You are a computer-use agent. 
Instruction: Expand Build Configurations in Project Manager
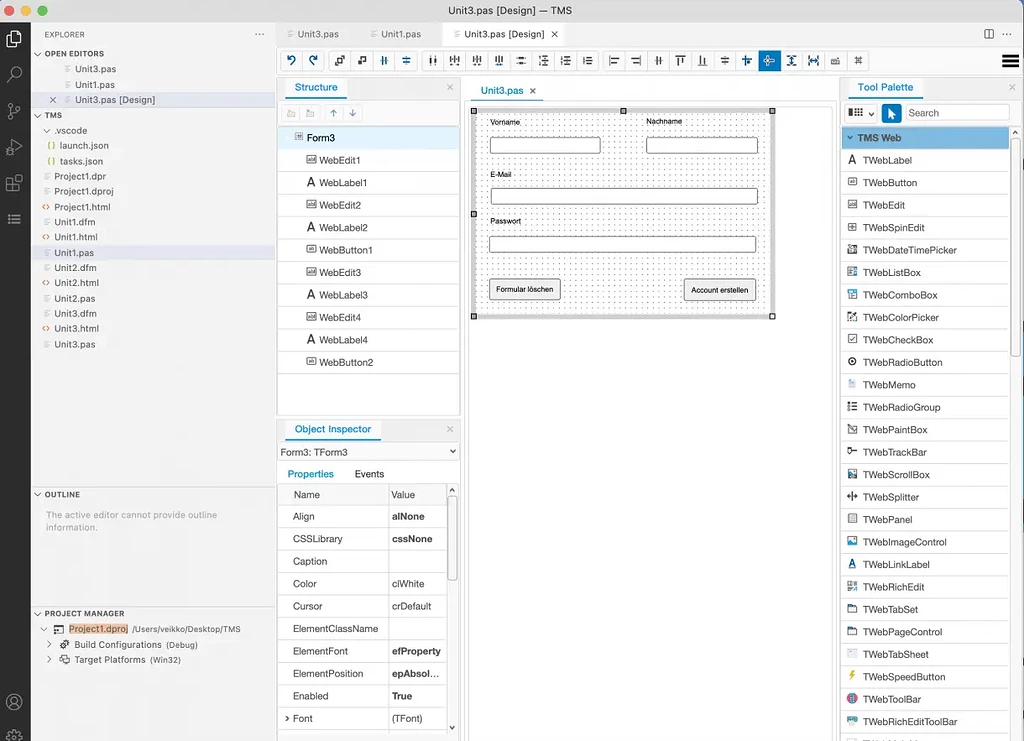[x=49, y=644]
